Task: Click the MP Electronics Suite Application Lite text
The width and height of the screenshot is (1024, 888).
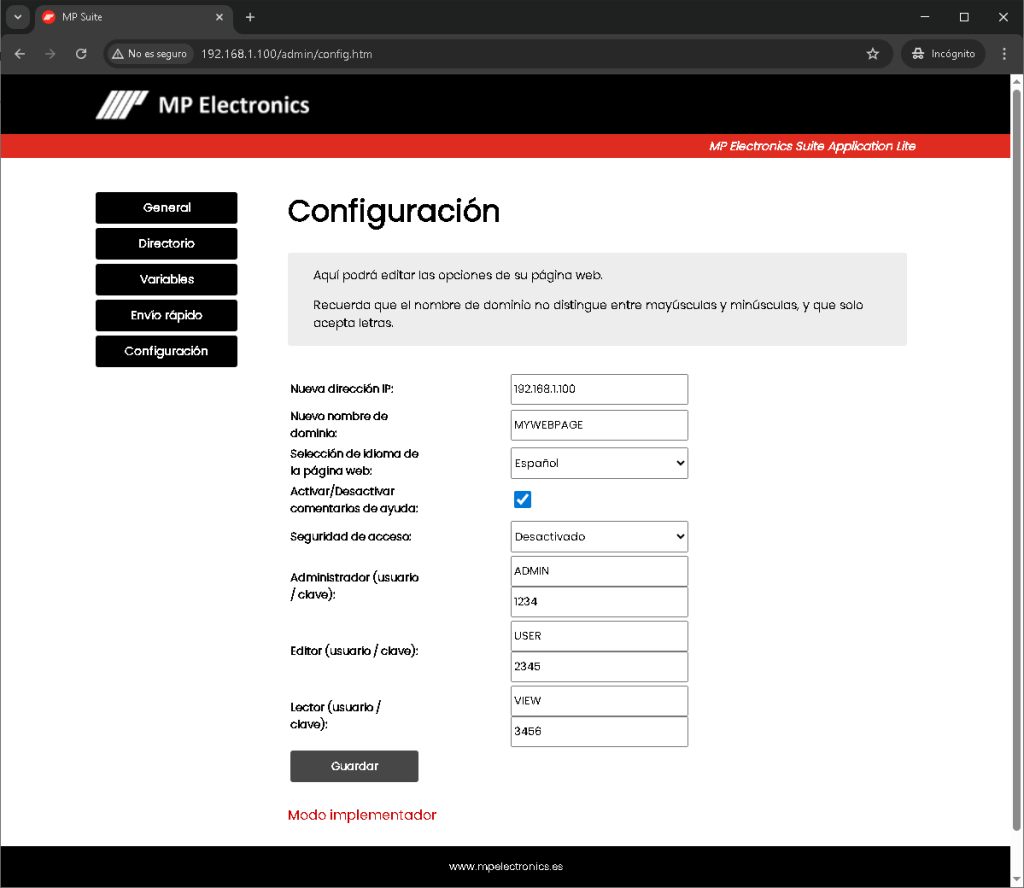Action: coord(812,146)
